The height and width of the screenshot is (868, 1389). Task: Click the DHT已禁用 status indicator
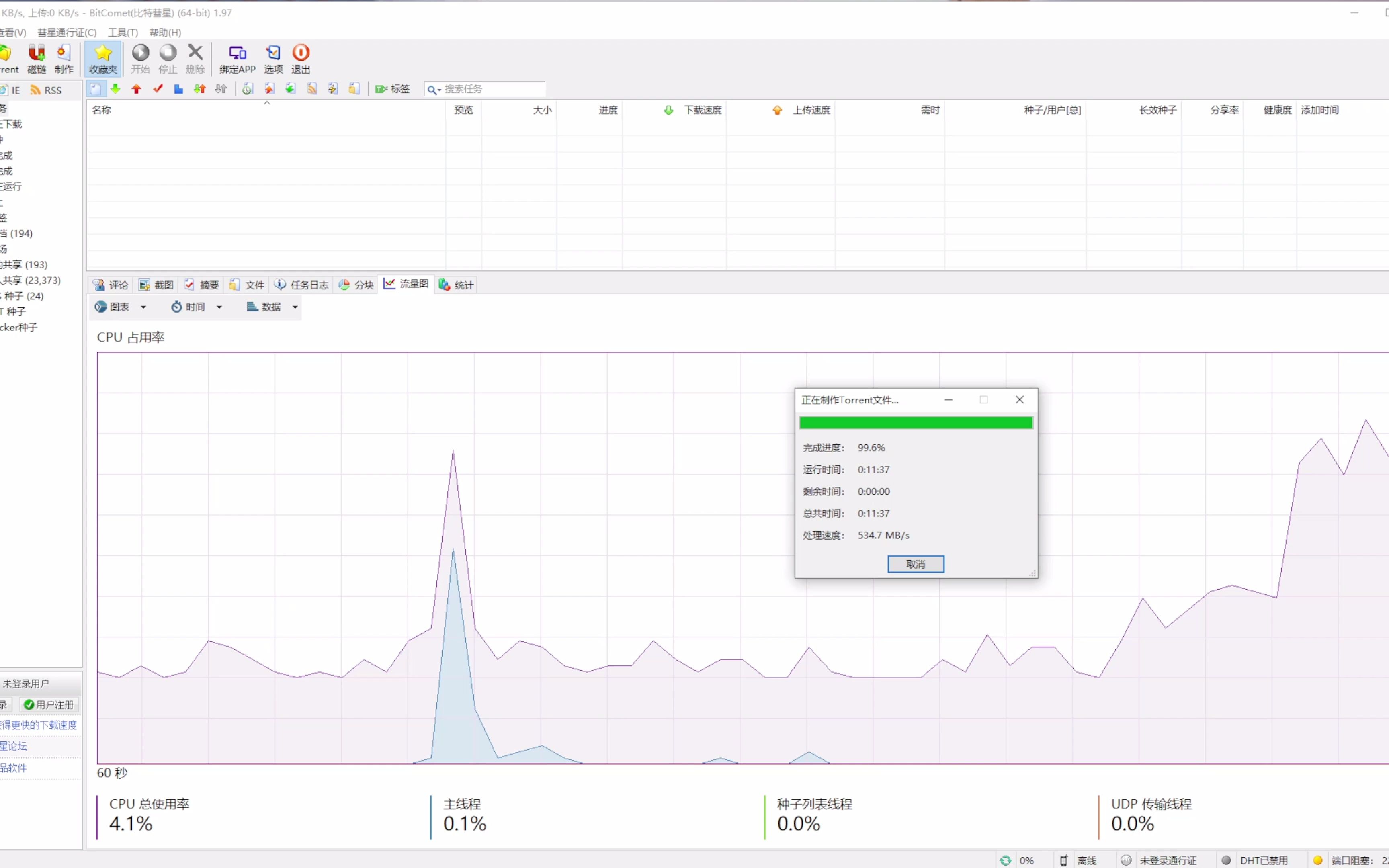(1255, 860)
